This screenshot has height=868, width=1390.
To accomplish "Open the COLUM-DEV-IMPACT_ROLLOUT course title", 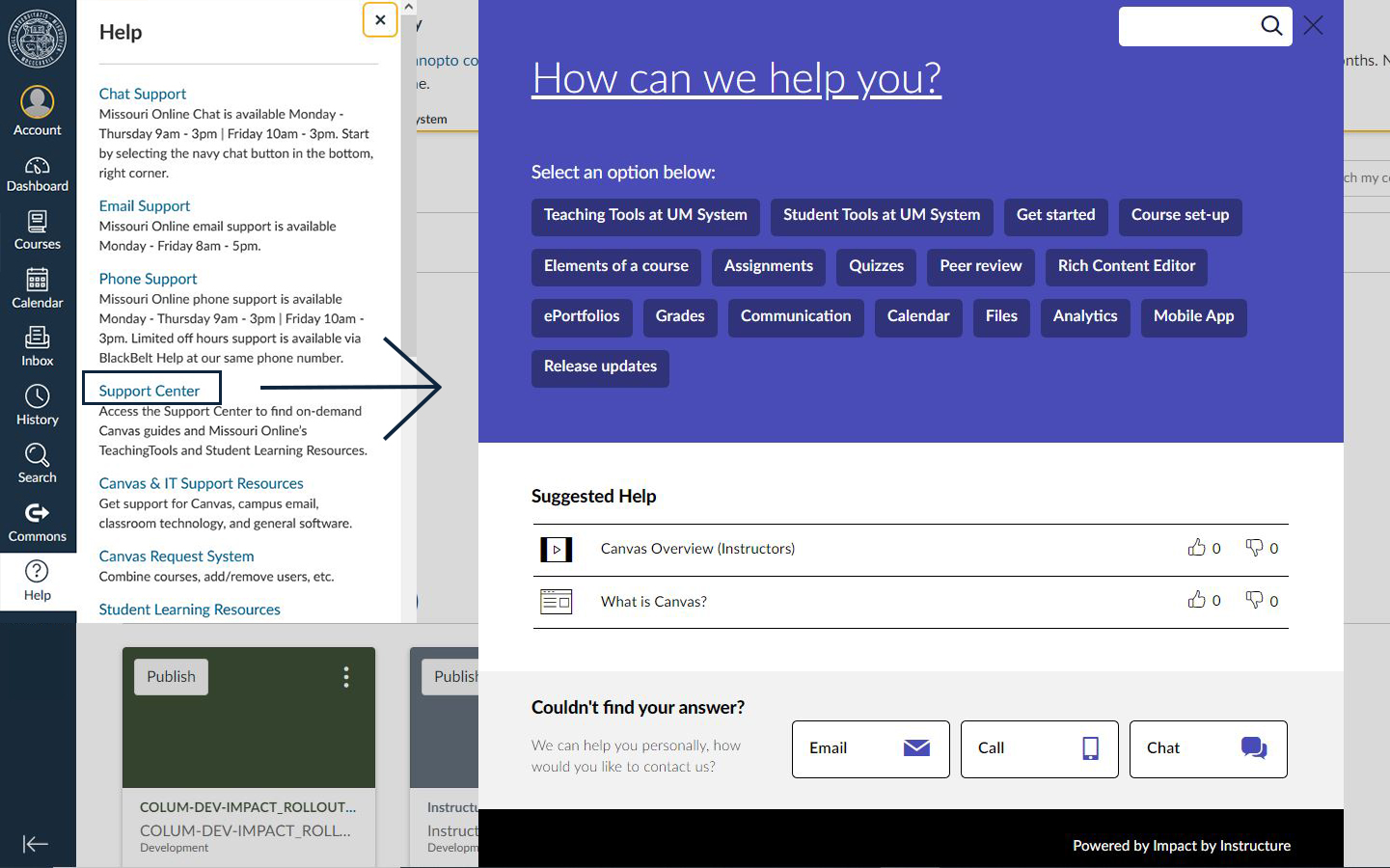I will tap(248, 807).
